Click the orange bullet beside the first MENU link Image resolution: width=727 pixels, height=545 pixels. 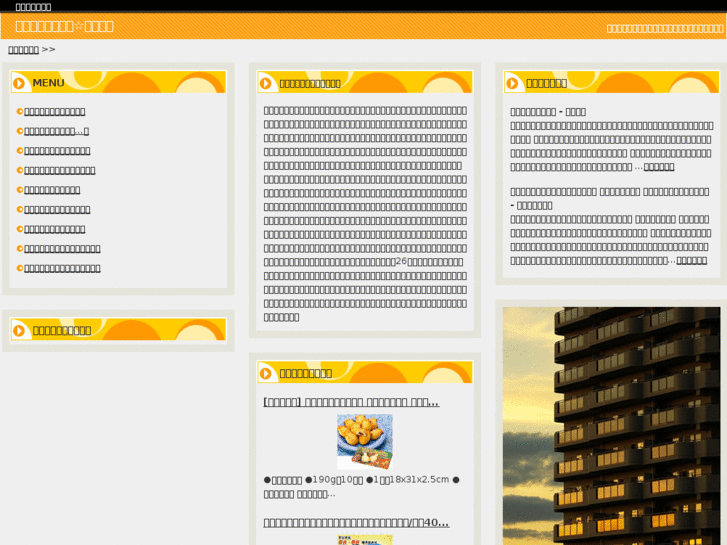coord(19,111)
